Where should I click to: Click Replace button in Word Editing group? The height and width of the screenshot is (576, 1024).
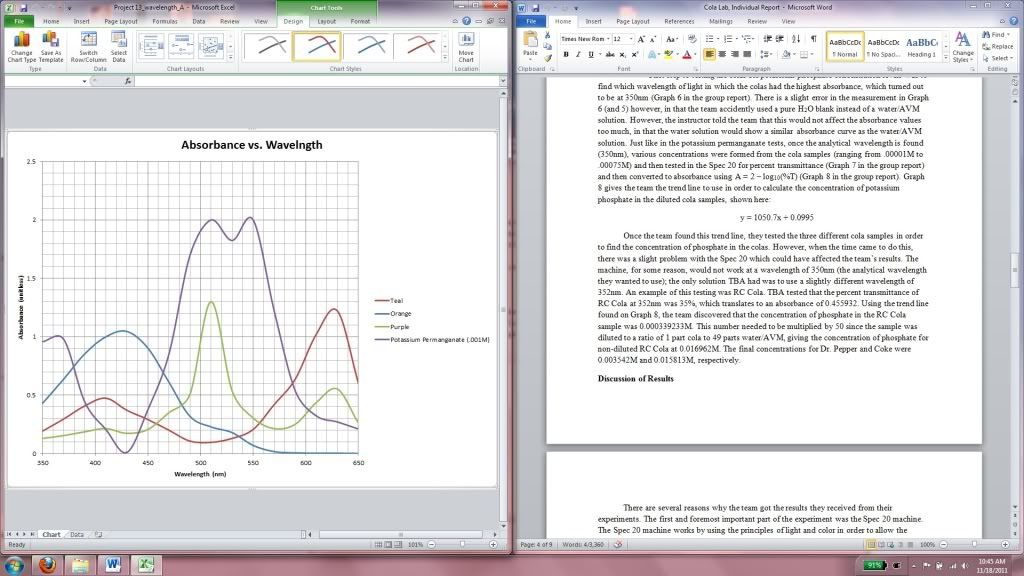998,46
